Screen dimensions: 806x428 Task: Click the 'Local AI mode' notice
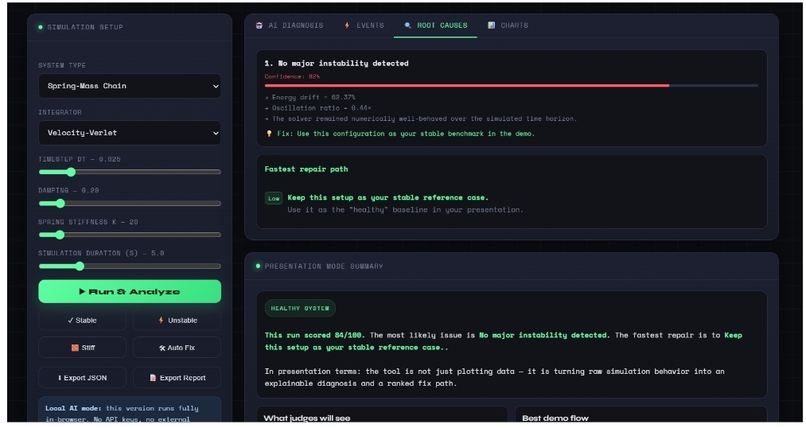pos(130,411)
